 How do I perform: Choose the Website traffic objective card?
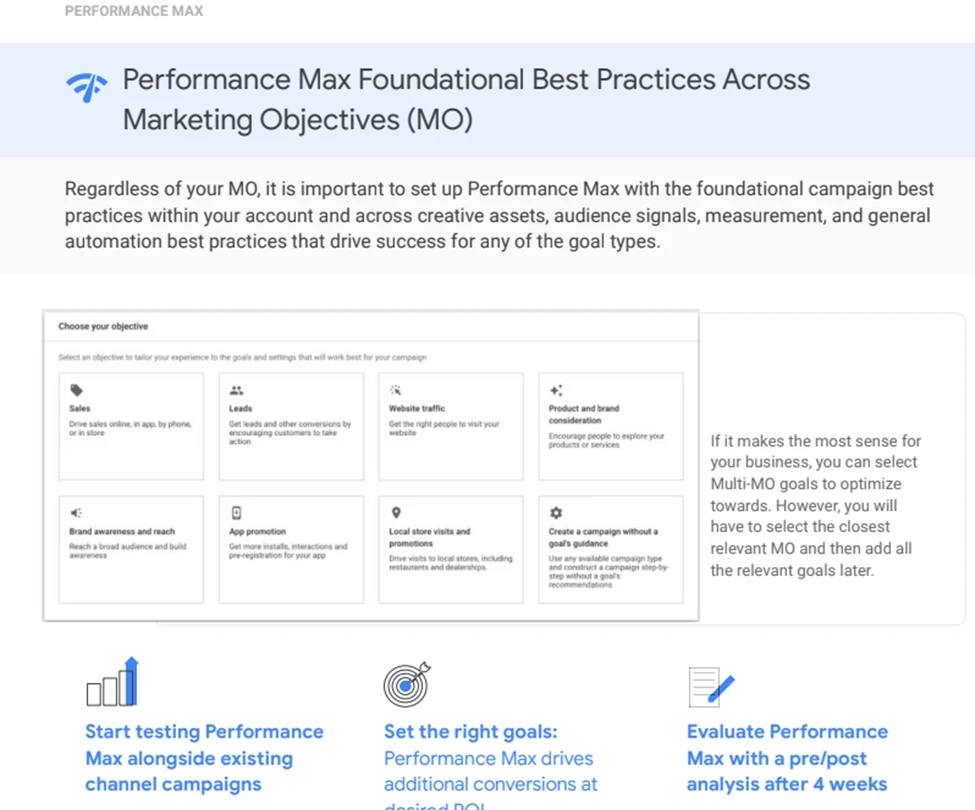point(450,426)
